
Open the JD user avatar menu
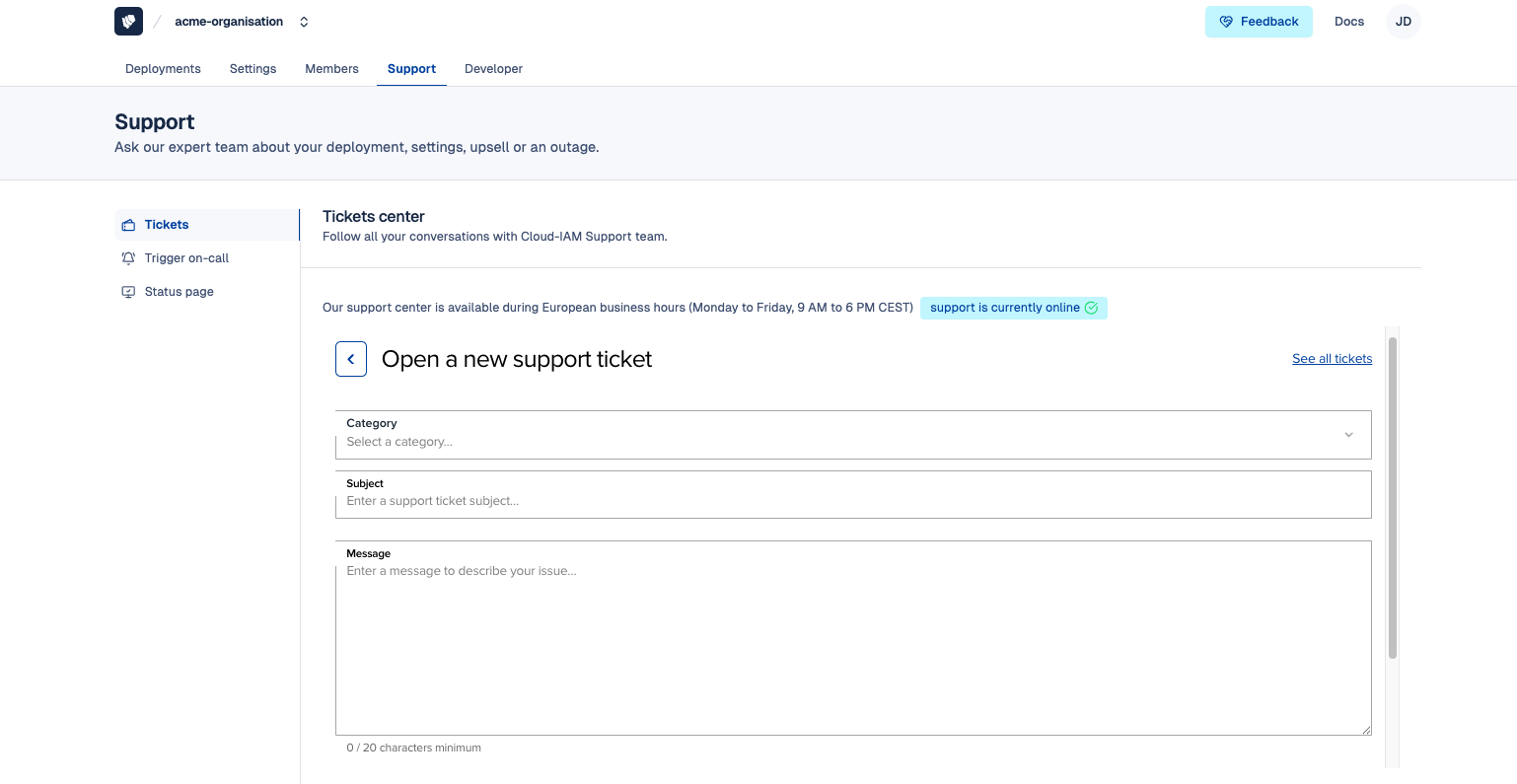[x=1403, y=22]
